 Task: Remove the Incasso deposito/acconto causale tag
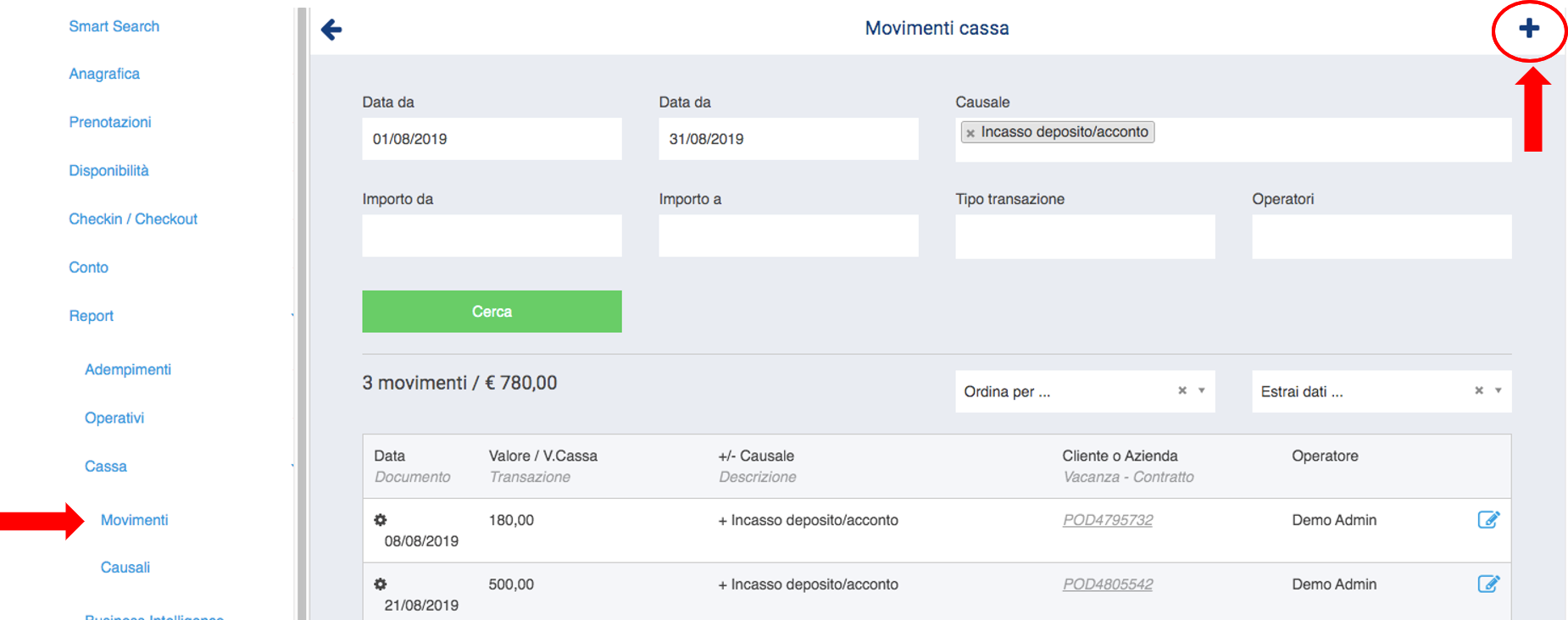[970, 133]
